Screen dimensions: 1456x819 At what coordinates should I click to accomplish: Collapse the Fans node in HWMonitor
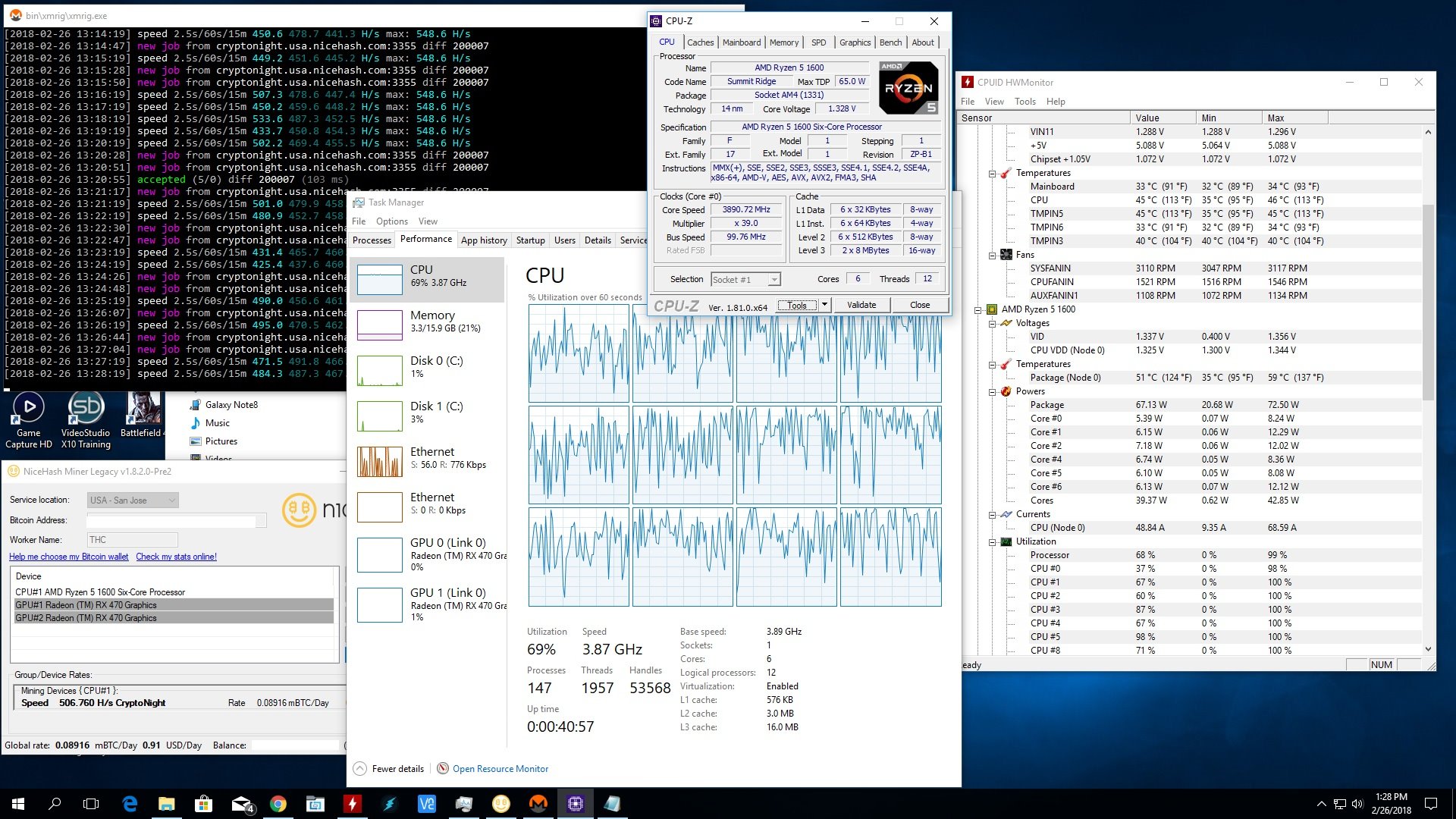992,256
